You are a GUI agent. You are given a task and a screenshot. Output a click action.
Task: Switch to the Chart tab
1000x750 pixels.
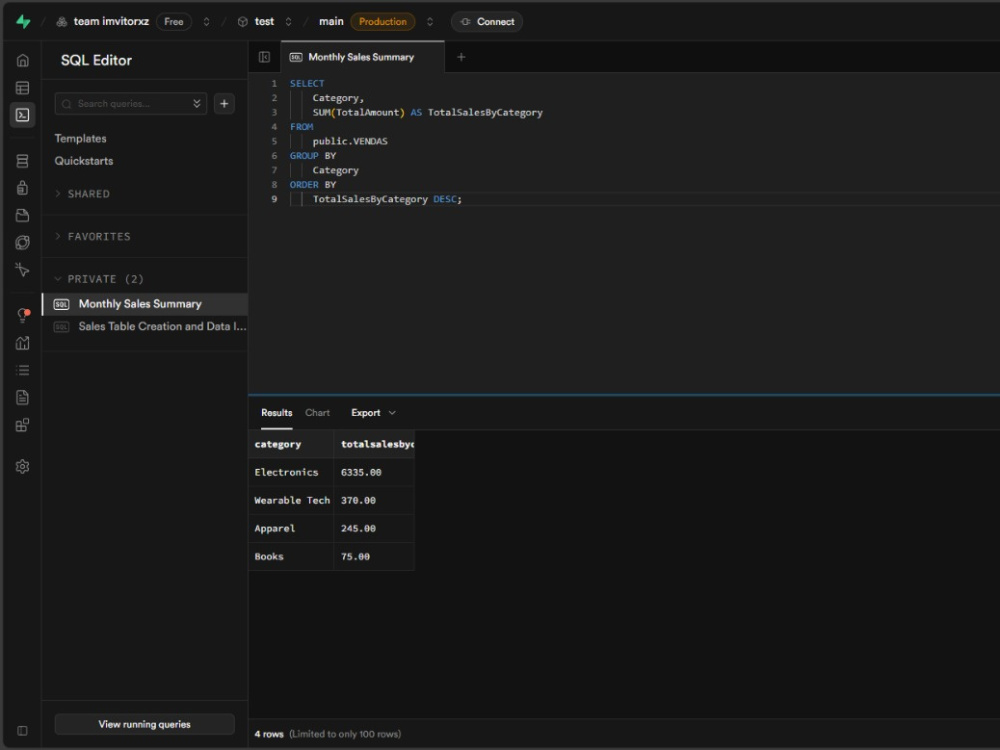[317, 413]
